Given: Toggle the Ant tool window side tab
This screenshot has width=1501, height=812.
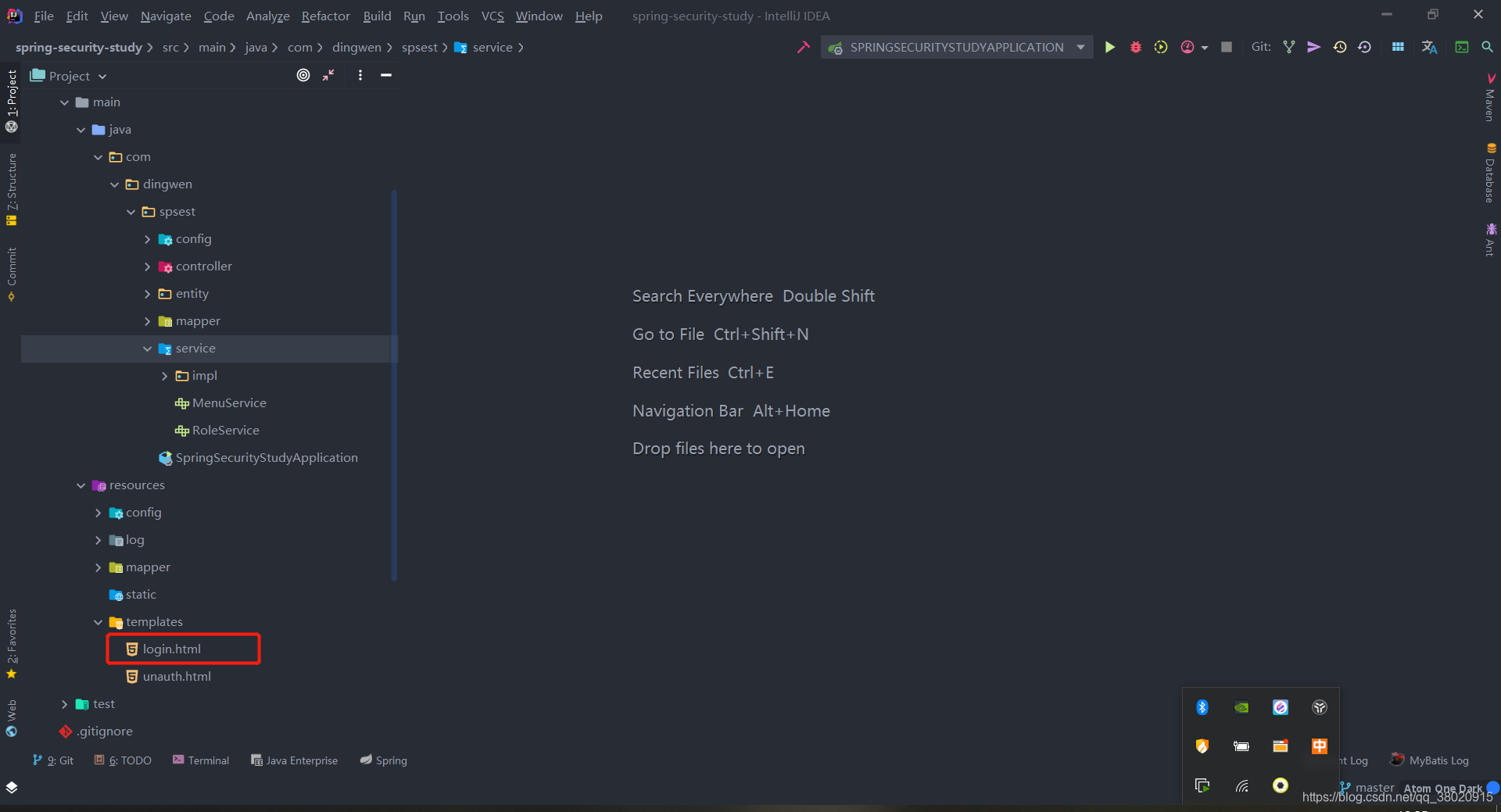Looking at the screenshot, I should tap(1490, 240).
